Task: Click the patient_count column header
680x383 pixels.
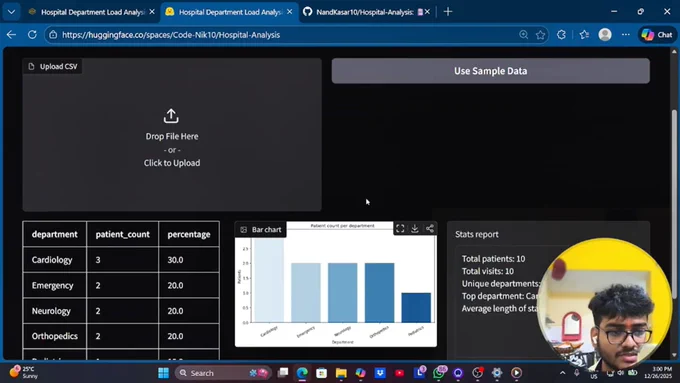Action: coord(123,234)
